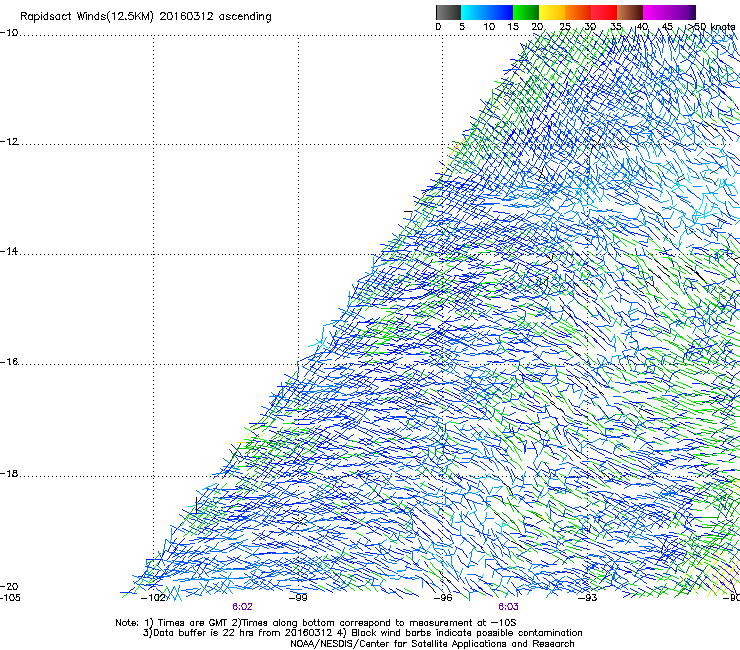The height and width of the screenshot is (650, 740).
Task: Click the 'Data buffer is 22 hrs' note line
Action: 362,633
